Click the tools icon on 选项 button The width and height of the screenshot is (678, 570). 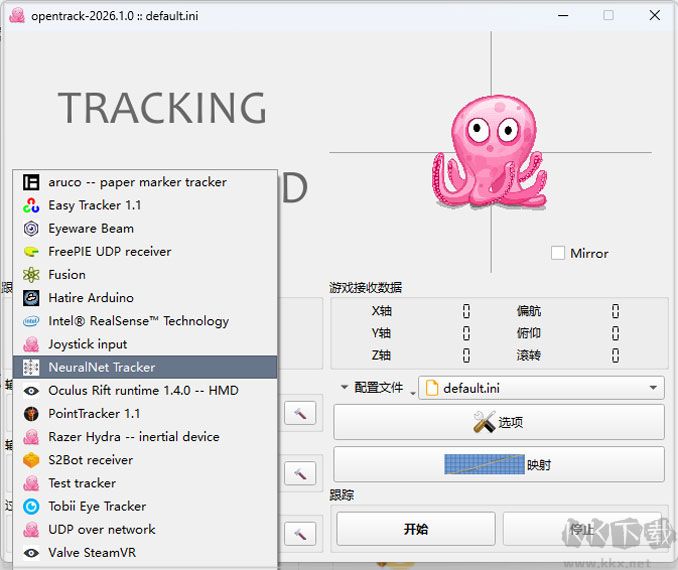(x=484, y=422)
